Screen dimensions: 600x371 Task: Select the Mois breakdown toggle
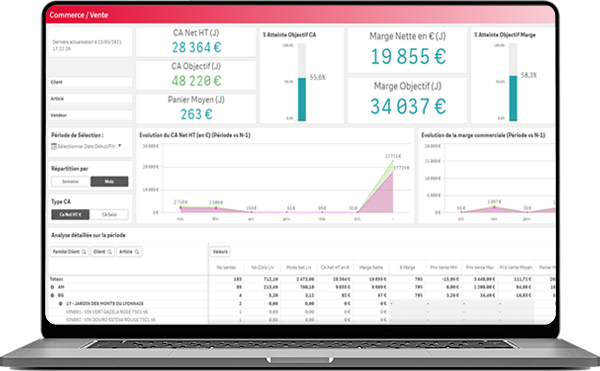[x=109, y=181]
